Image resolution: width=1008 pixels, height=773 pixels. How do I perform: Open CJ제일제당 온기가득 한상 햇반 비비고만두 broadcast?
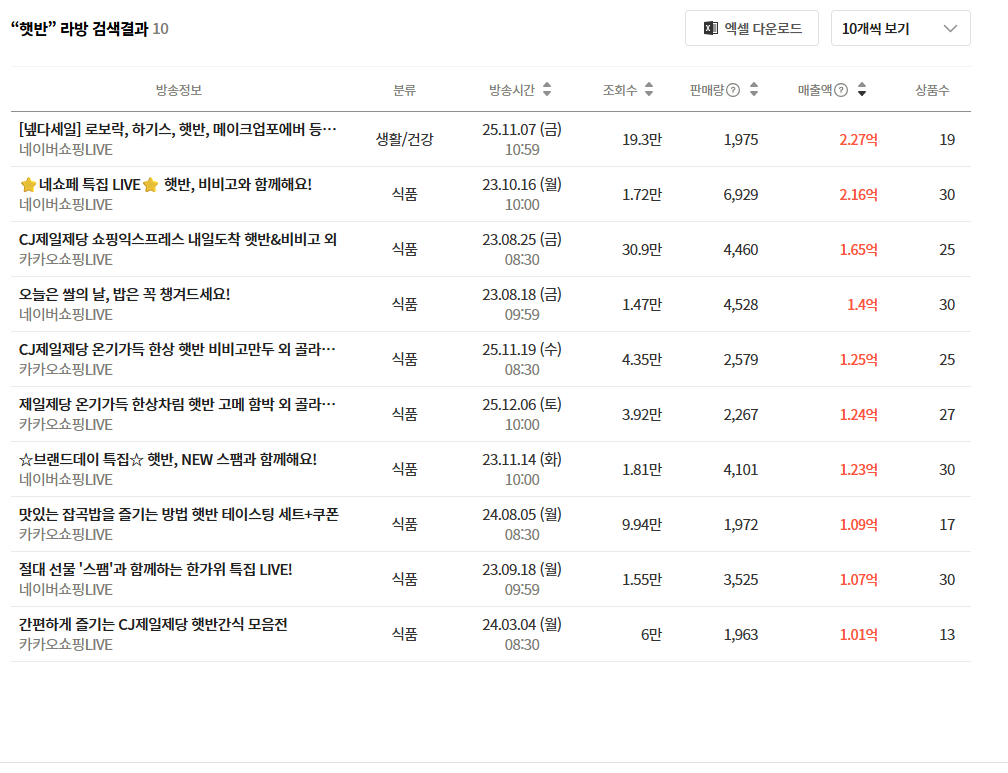click(178, 349)
